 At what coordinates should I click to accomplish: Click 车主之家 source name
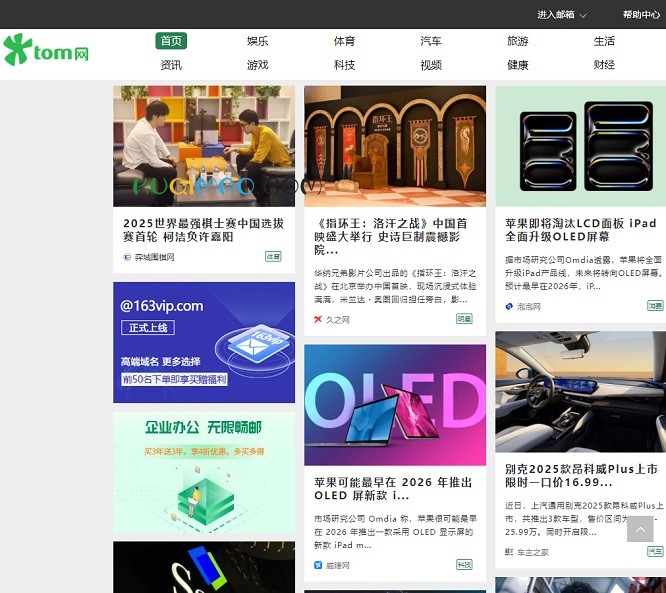(x=533, y=552)
